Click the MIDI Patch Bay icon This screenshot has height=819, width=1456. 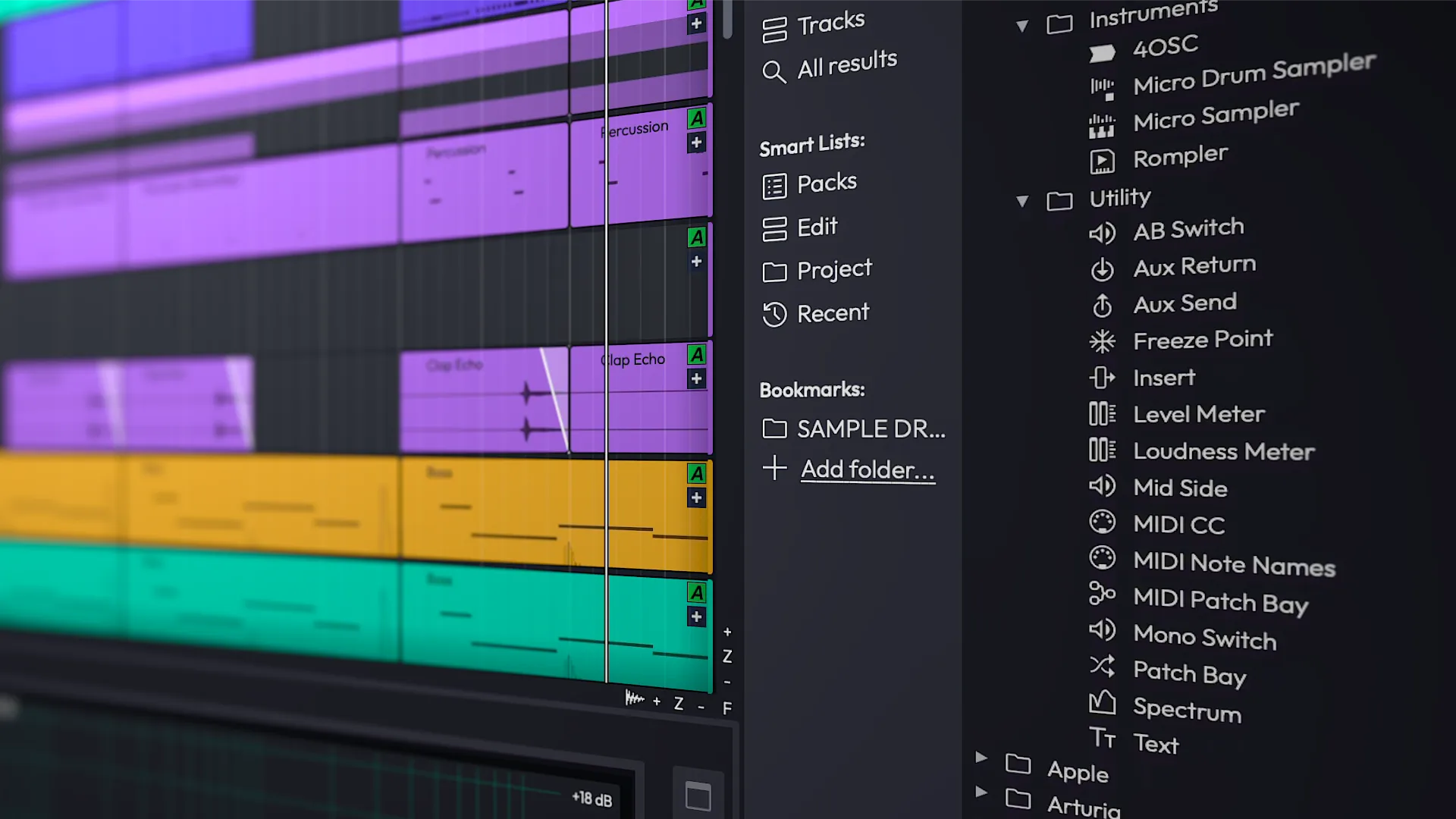coord(1102,593)
